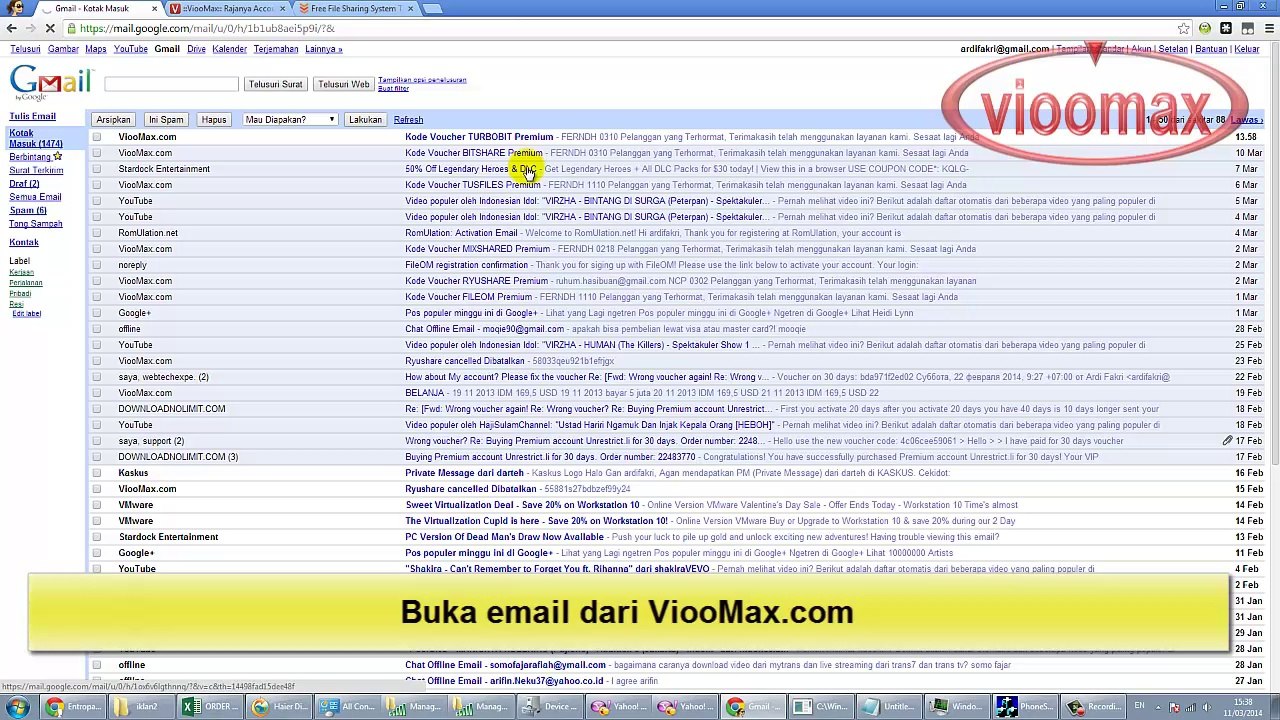This screenshot has width=1280, height=720.
Task: Open Kalender from Google top bar
Action: coord(229,49)
